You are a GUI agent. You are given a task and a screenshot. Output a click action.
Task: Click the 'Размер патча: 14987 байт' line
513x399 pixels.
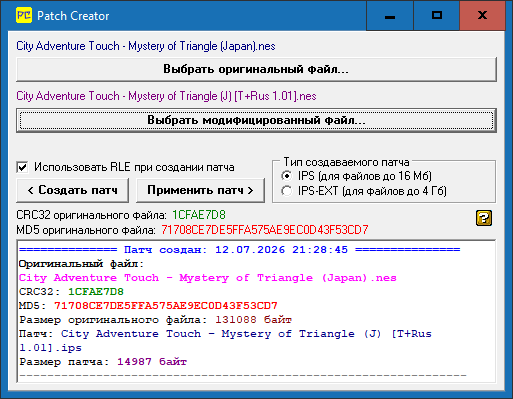click(x=103, y=362)
